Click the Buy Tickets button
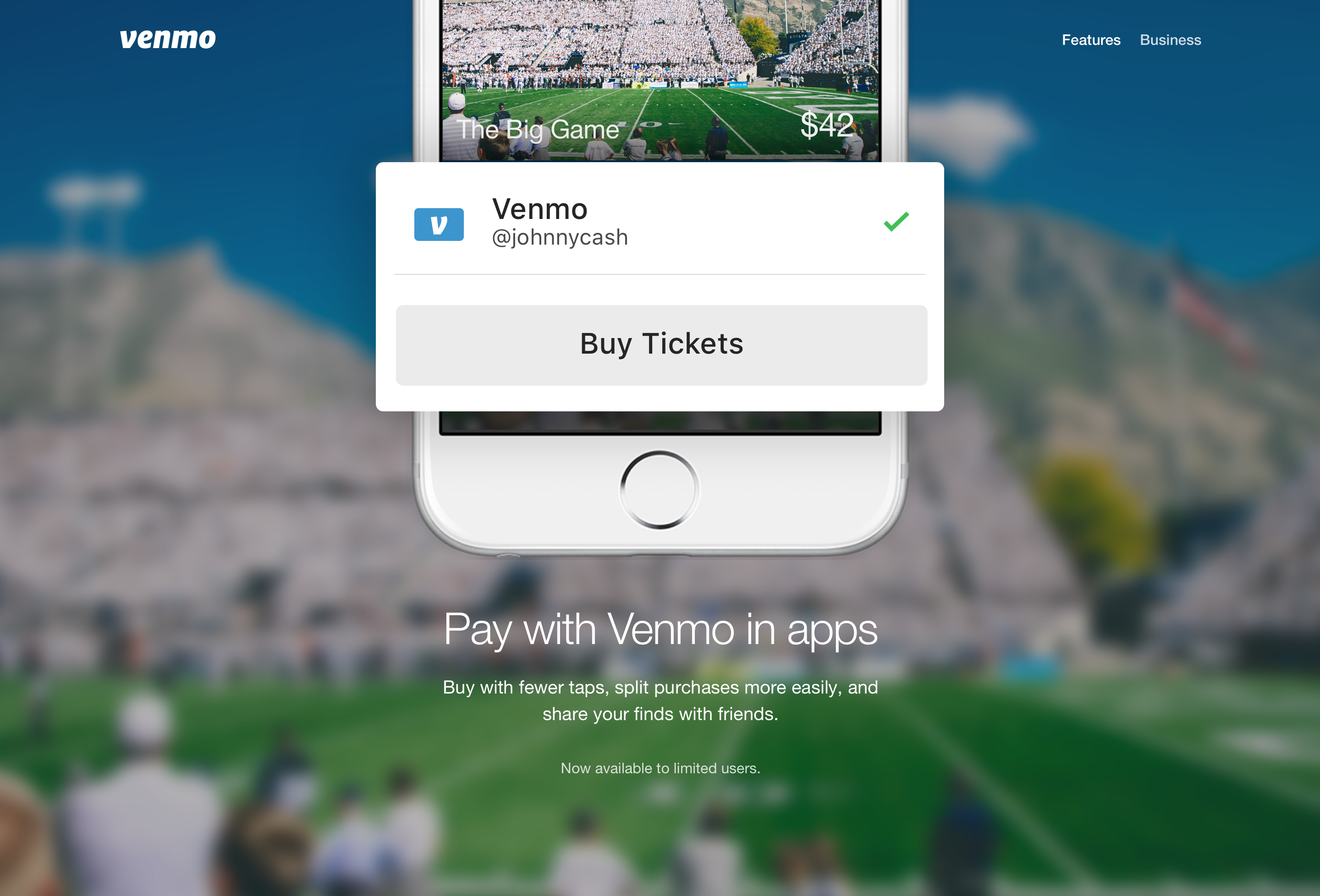Screen dimensions: 1320x896 tap(661, 345)
